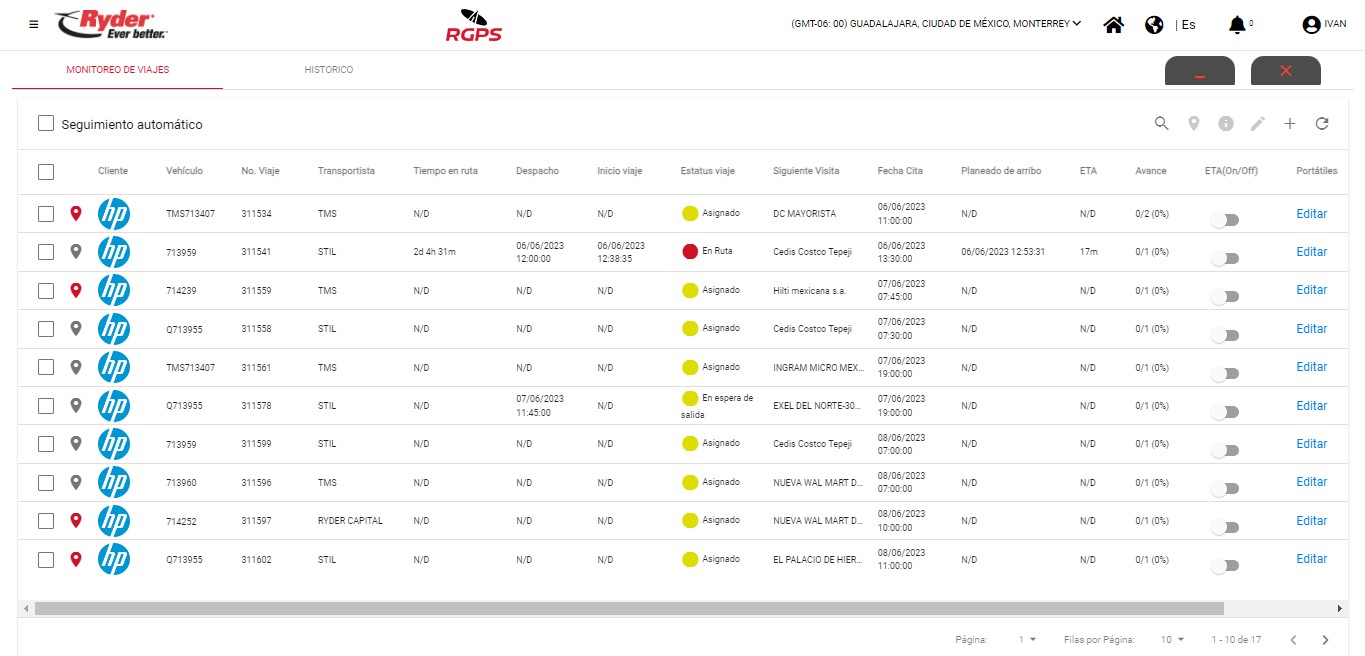Click Editar link for trip 311559
Viewport: 1365px width, 656px height.
point(1311,290)
